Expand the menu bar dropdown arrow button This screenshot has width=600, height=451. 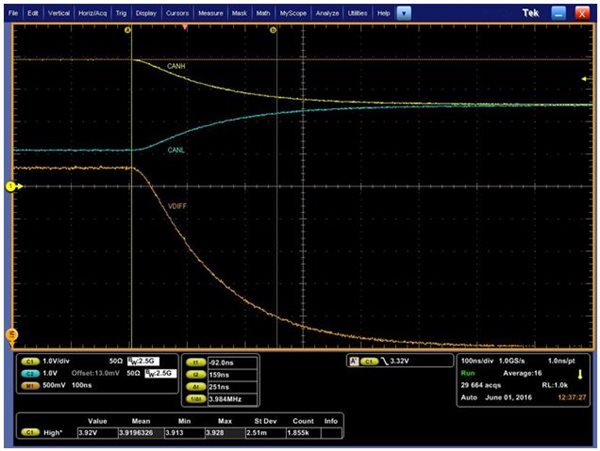pyautogui.click(x=404, y=13)
